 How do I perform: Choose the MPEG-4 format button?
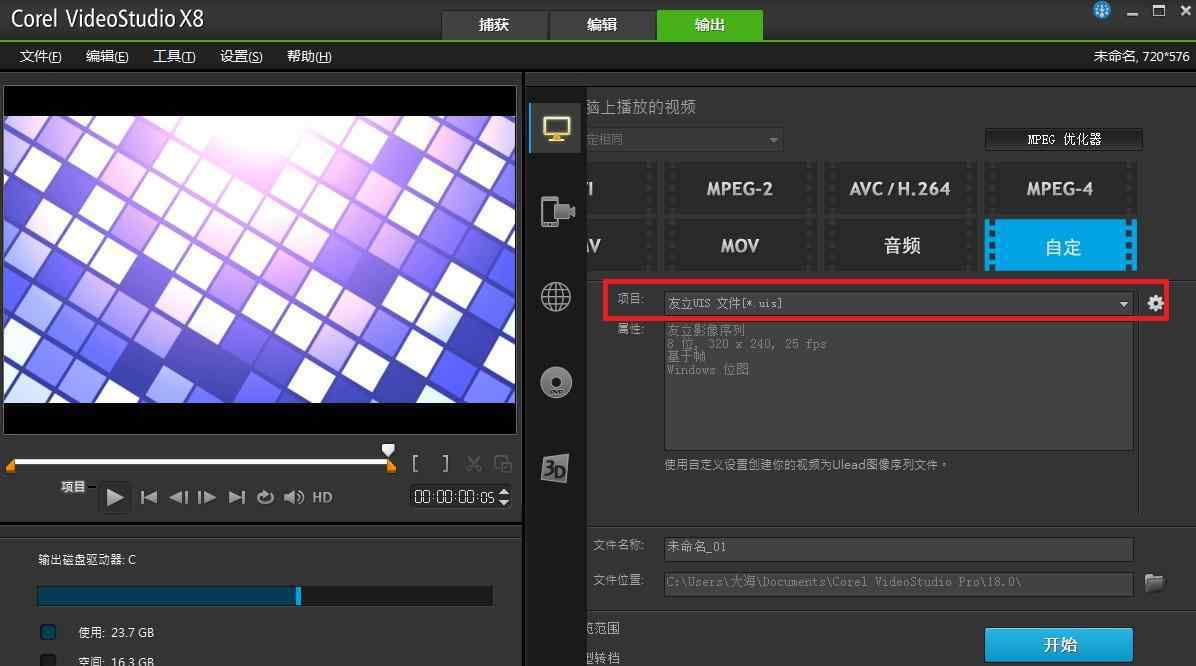1060,188
